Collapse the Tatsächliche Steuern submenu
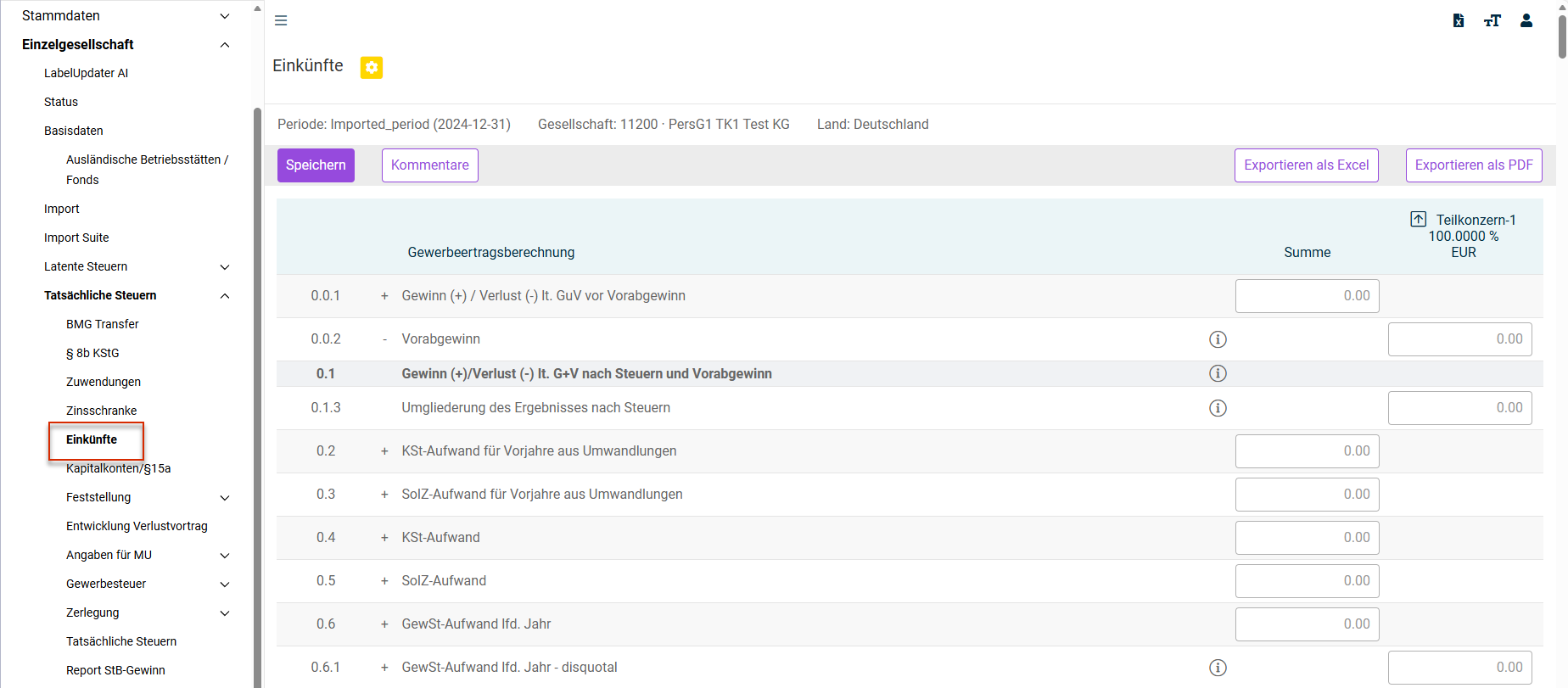This screenshot has width=1568, height=688. tap(225, 295)
